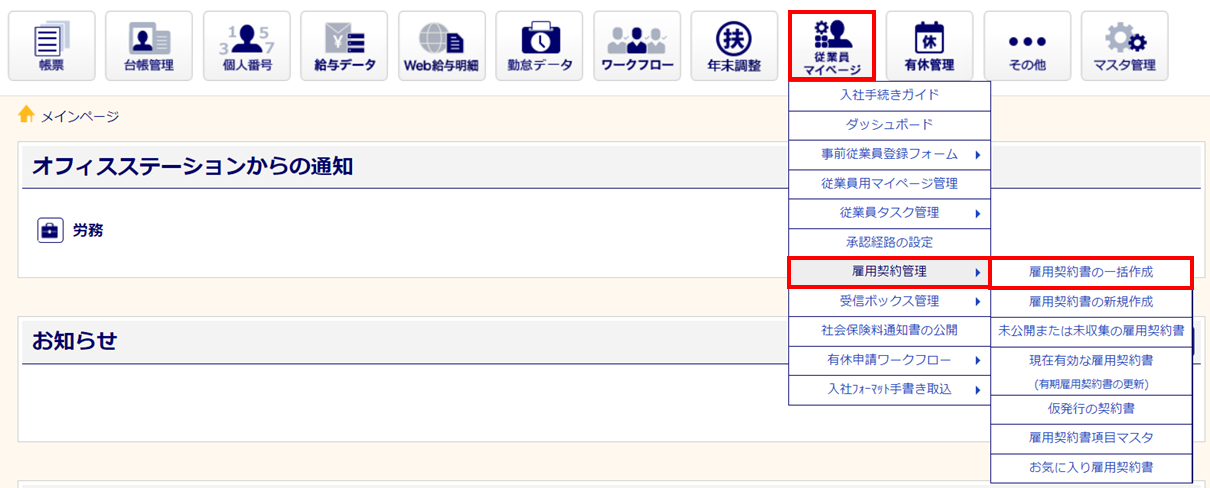1210x488 pixels.
Task: Open the ワークフロー toolbar icon
Action: pos(637,46)
